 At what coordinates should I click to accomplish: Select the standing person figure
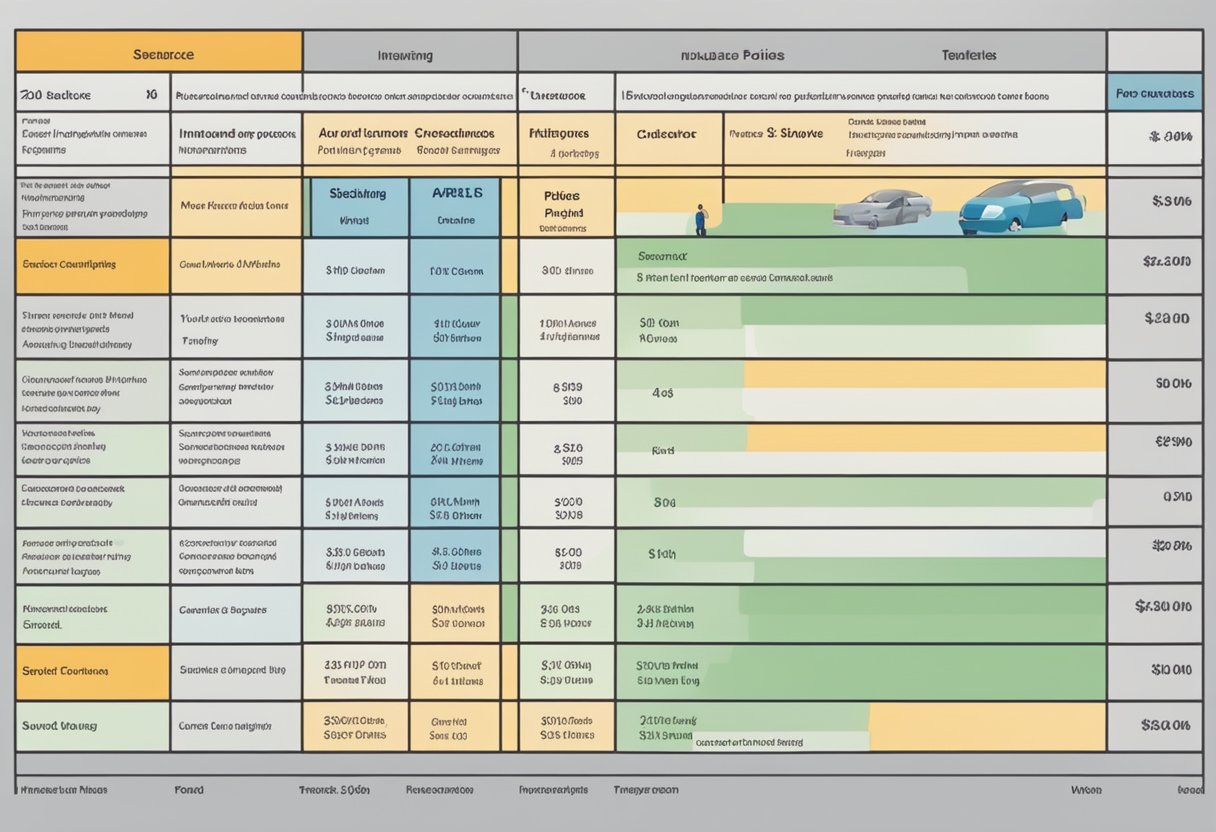click(x=700, y=219)
